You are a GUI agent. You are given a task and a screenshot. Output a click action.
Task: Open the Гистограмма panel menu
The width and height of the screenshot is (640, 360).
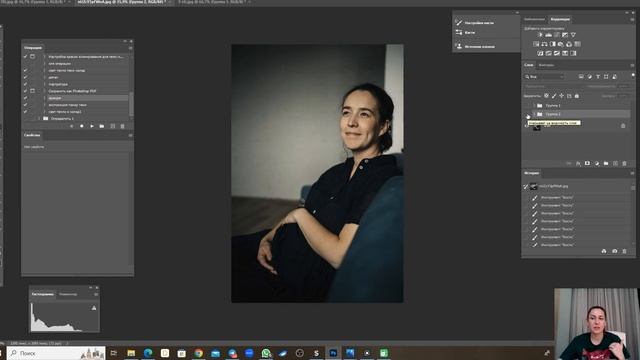coord(96,294)
